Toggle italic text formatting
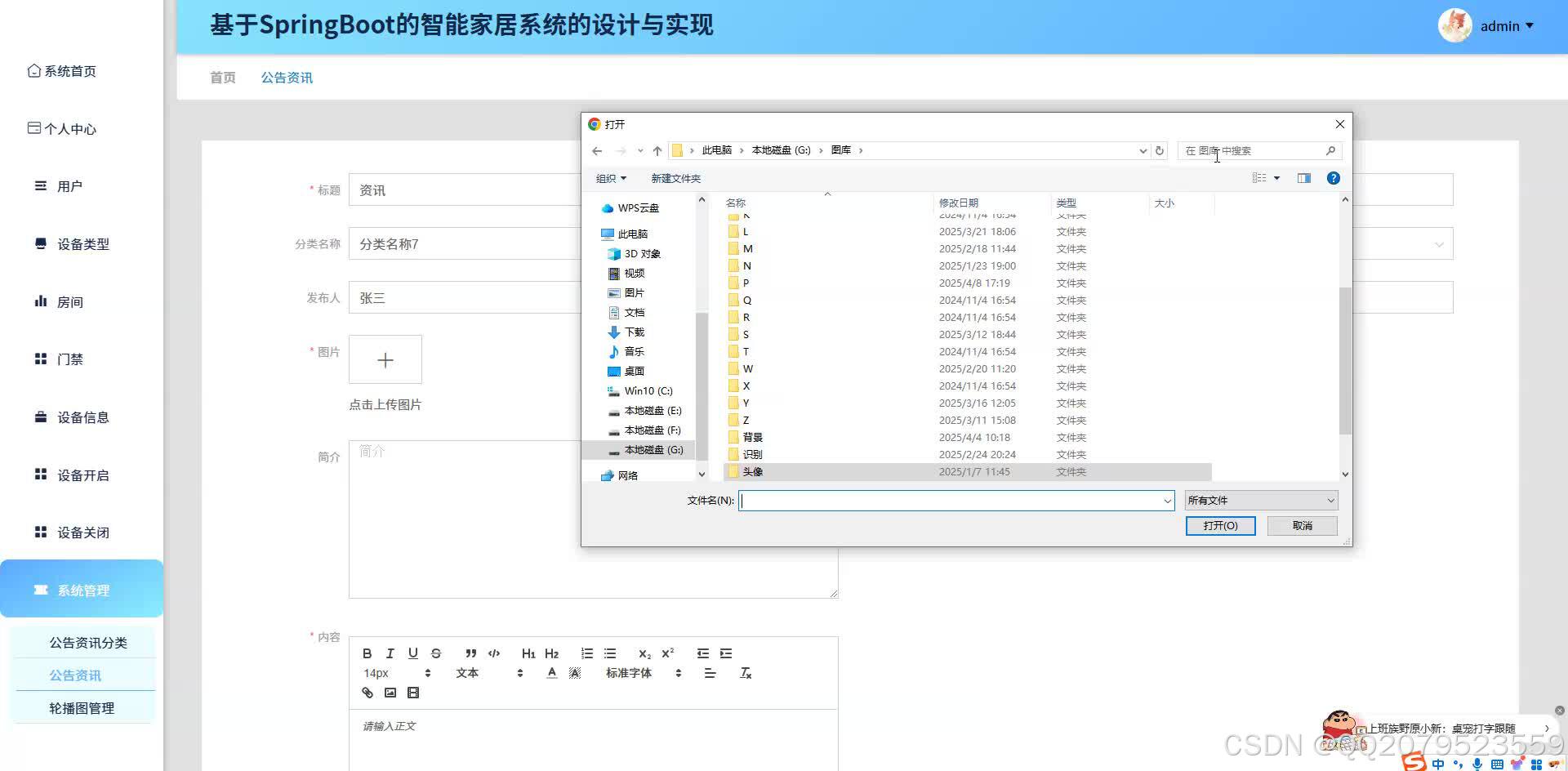 pos(390,653)
